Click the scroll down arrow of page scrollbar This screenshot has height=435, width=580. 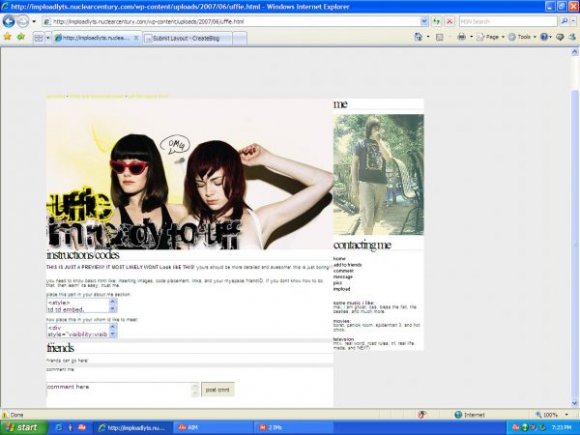(575, 403)
